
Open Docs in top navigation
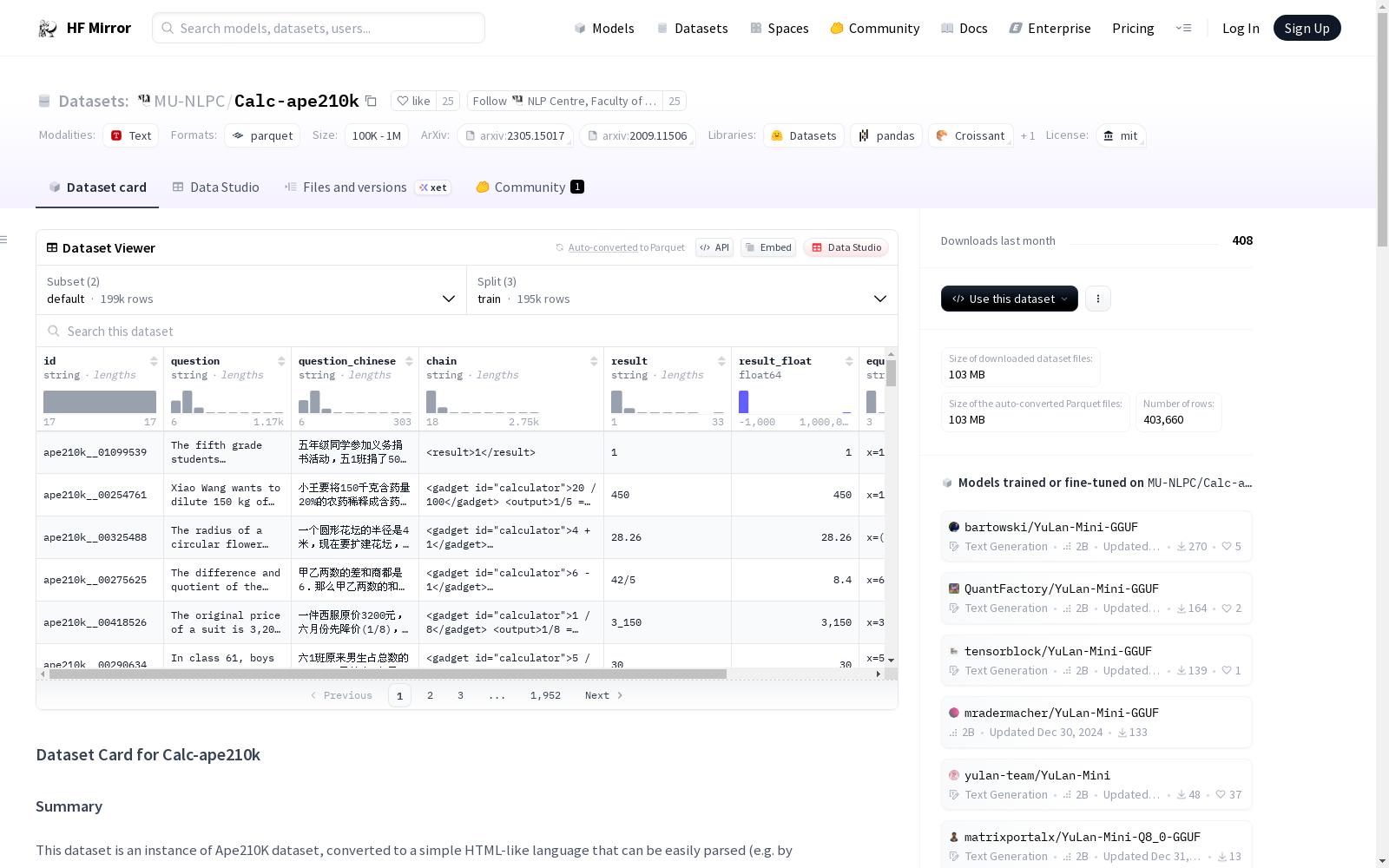click(x=964, y=29)
